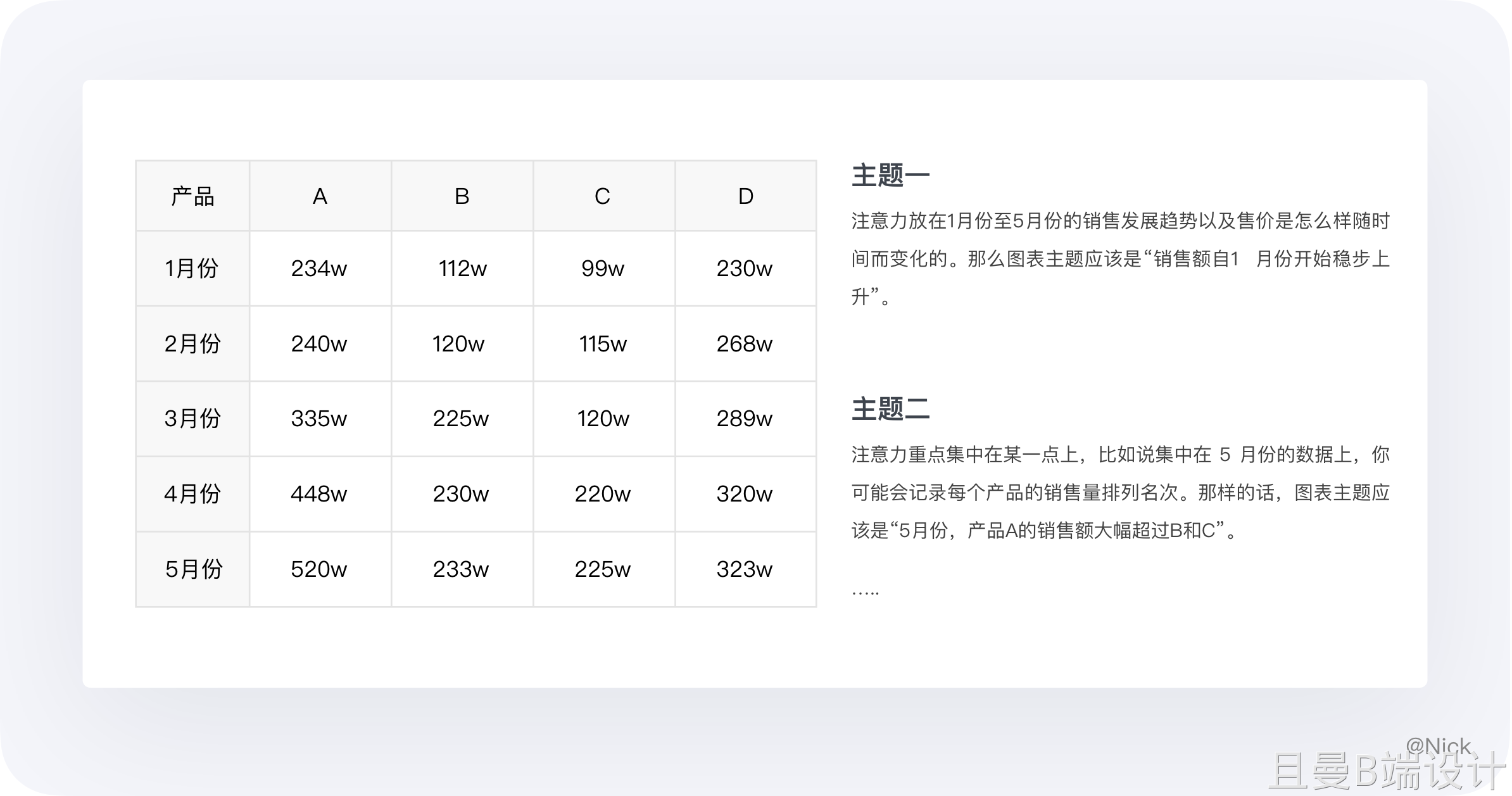Select the 233w cell
Screen dimensions: 1512x796
coord(462,569)
